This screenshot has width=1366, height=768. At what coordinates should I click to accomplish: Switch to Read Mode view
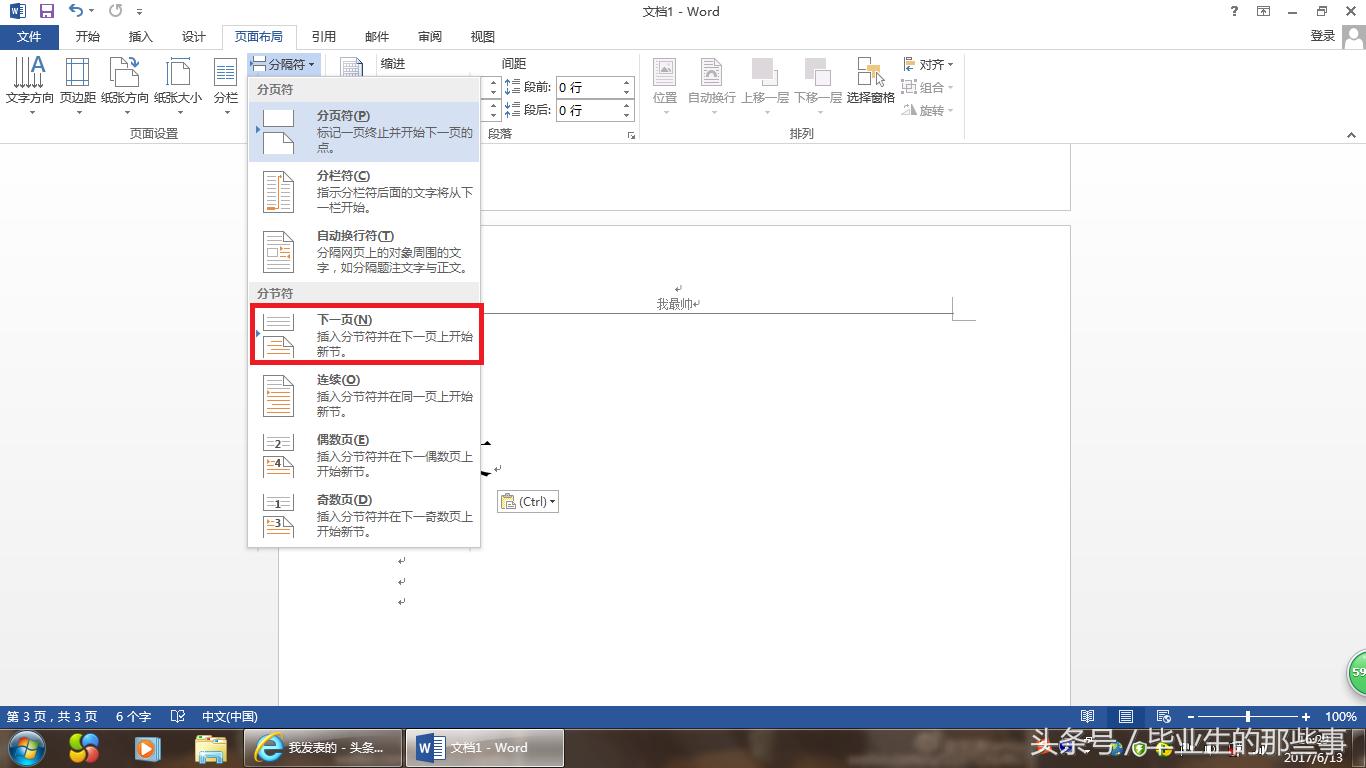pyautogui.click(x=1087, y=717)
